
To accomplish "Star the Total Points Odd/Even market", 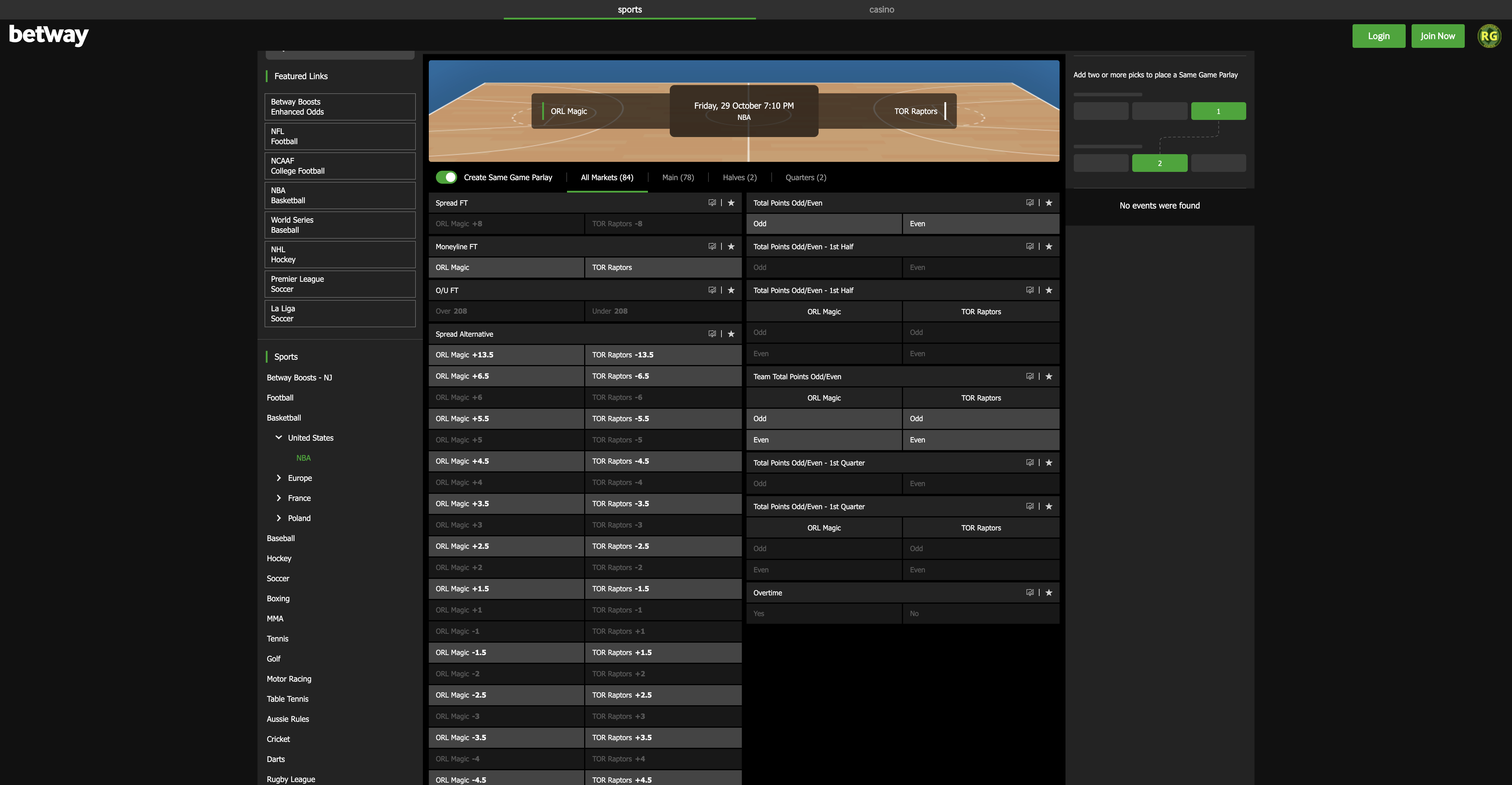I will 1048,203.
